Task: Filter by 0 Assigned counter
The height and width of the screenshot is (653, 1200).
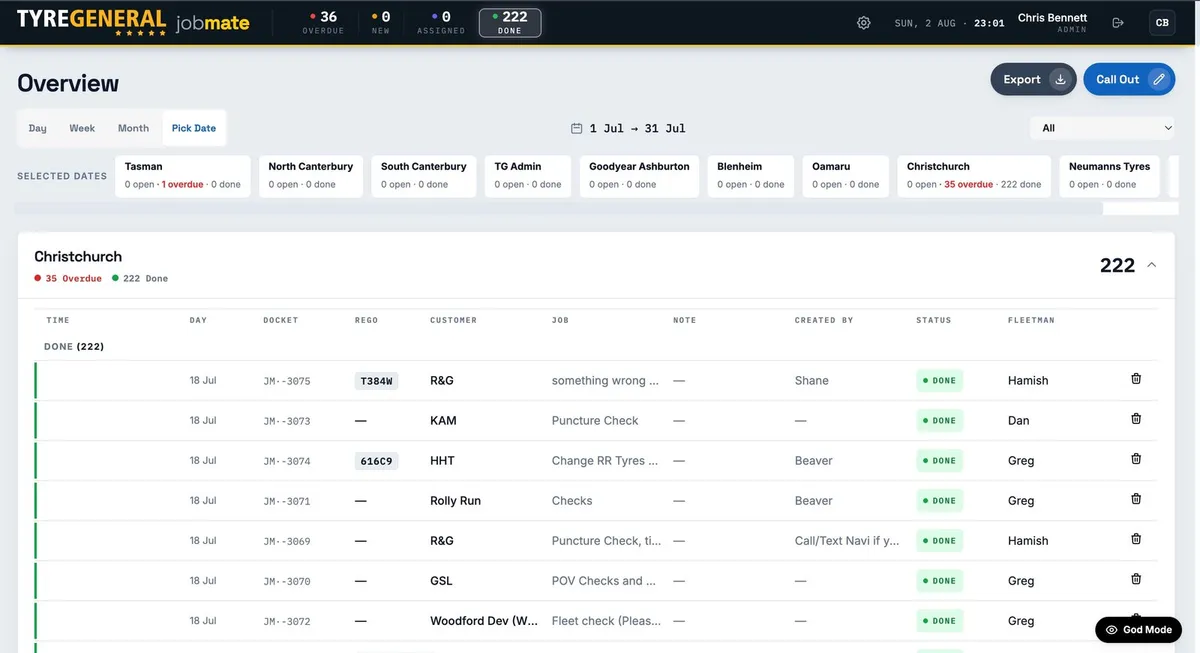Action: 441,22
